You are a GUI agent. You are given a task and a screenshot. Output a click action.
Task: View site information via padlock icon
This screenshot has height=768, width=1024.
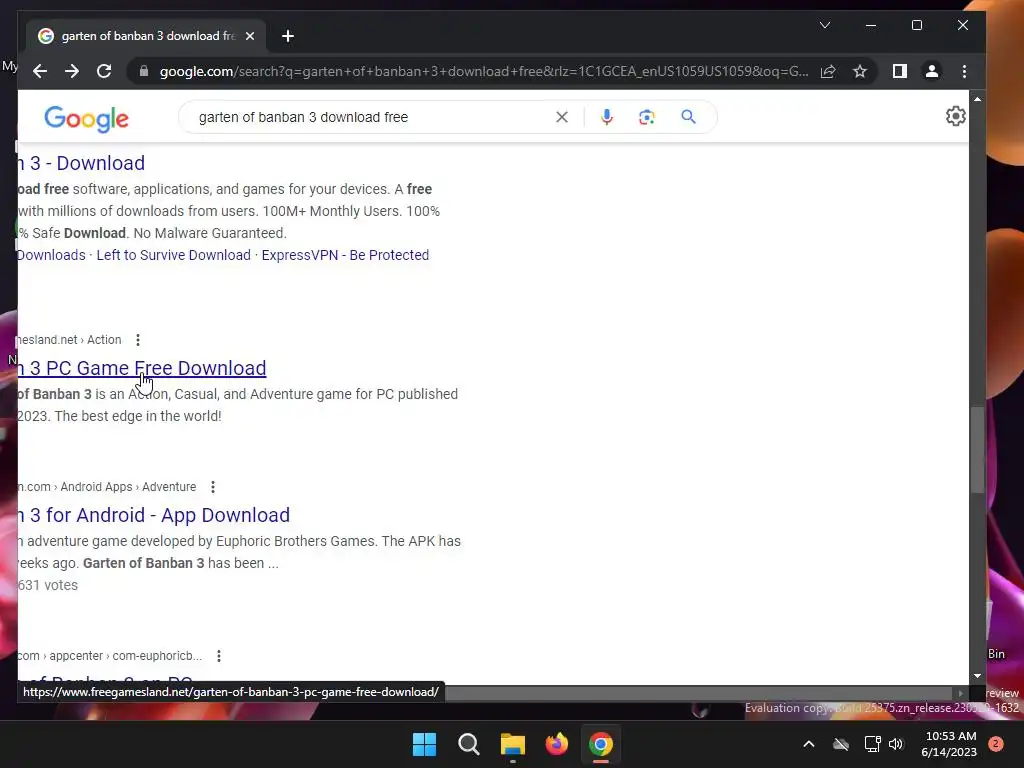coord(144,71)
